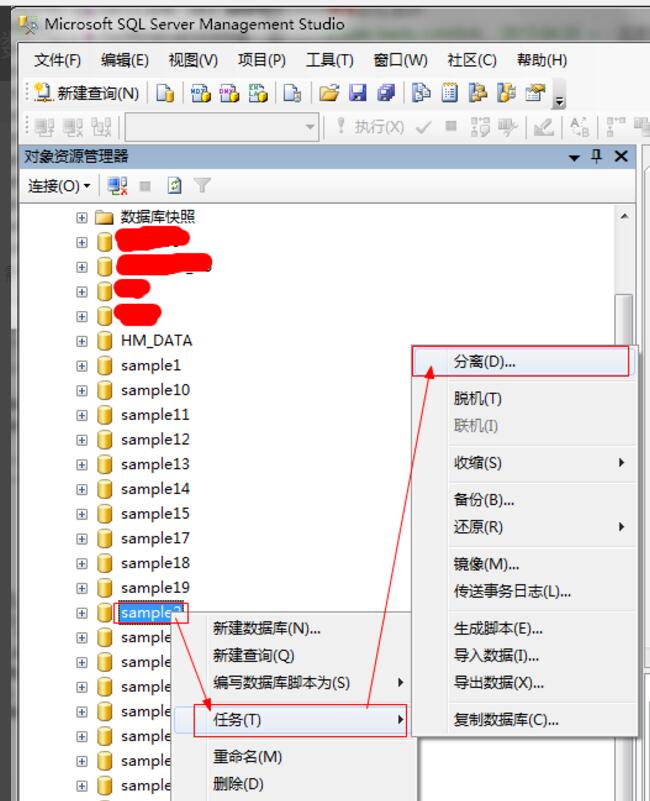
Task: Click the Database Engine Query icon
Action: (x=165, y=93)
